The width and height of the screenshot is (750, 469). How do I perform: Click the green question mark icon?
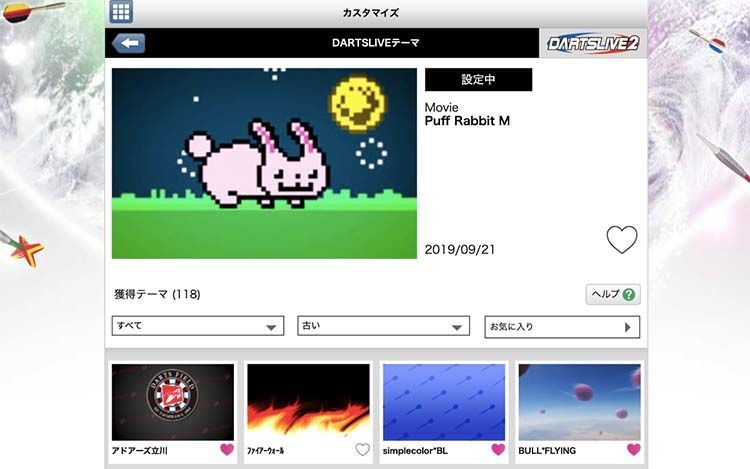[x=629, y=294]
